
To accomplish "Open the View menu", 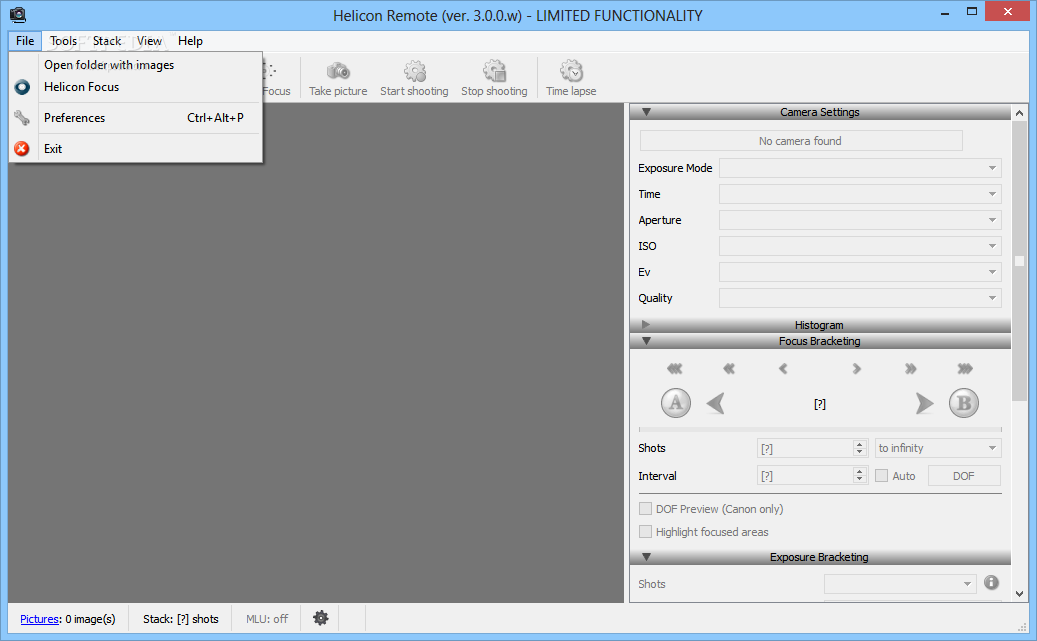I will click(149, 41).
